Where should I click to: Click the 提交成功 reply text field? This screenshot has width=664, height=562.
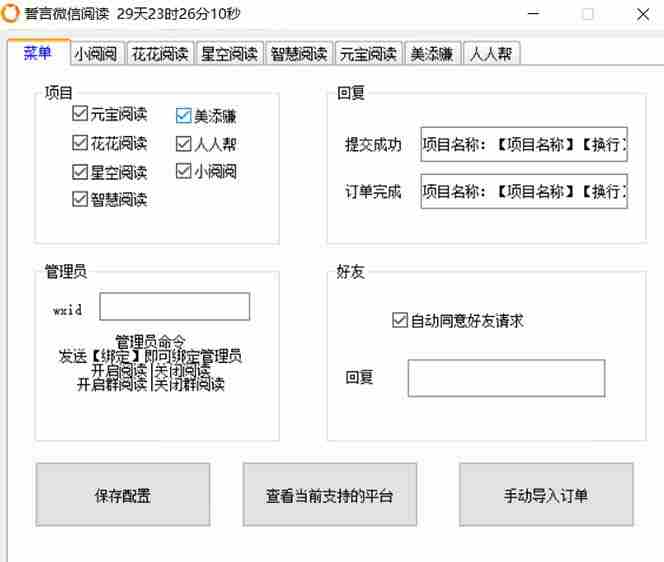pos(524,144)
